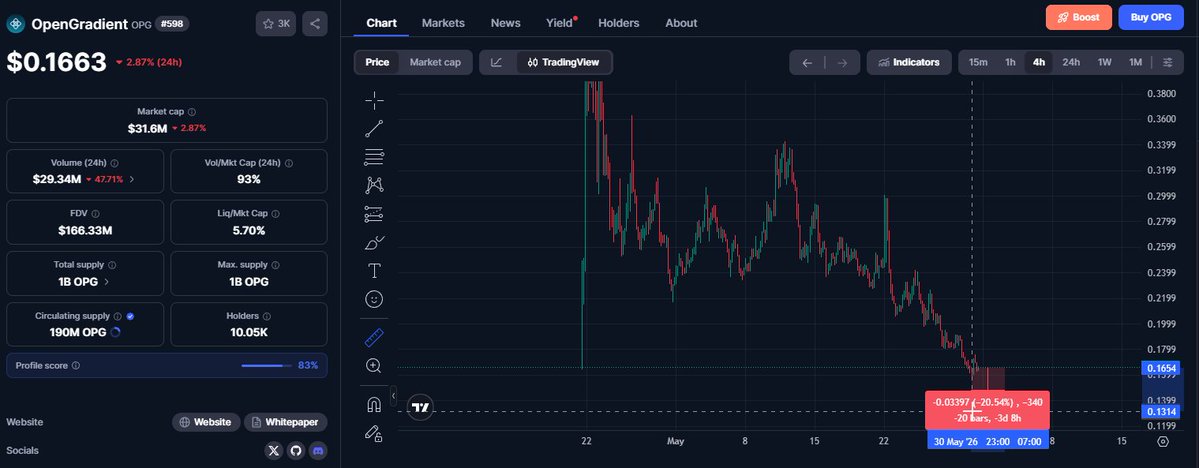Click the Boost button
The height and width of the screenshot is (468, 1199).
(x=1079, y=18)
